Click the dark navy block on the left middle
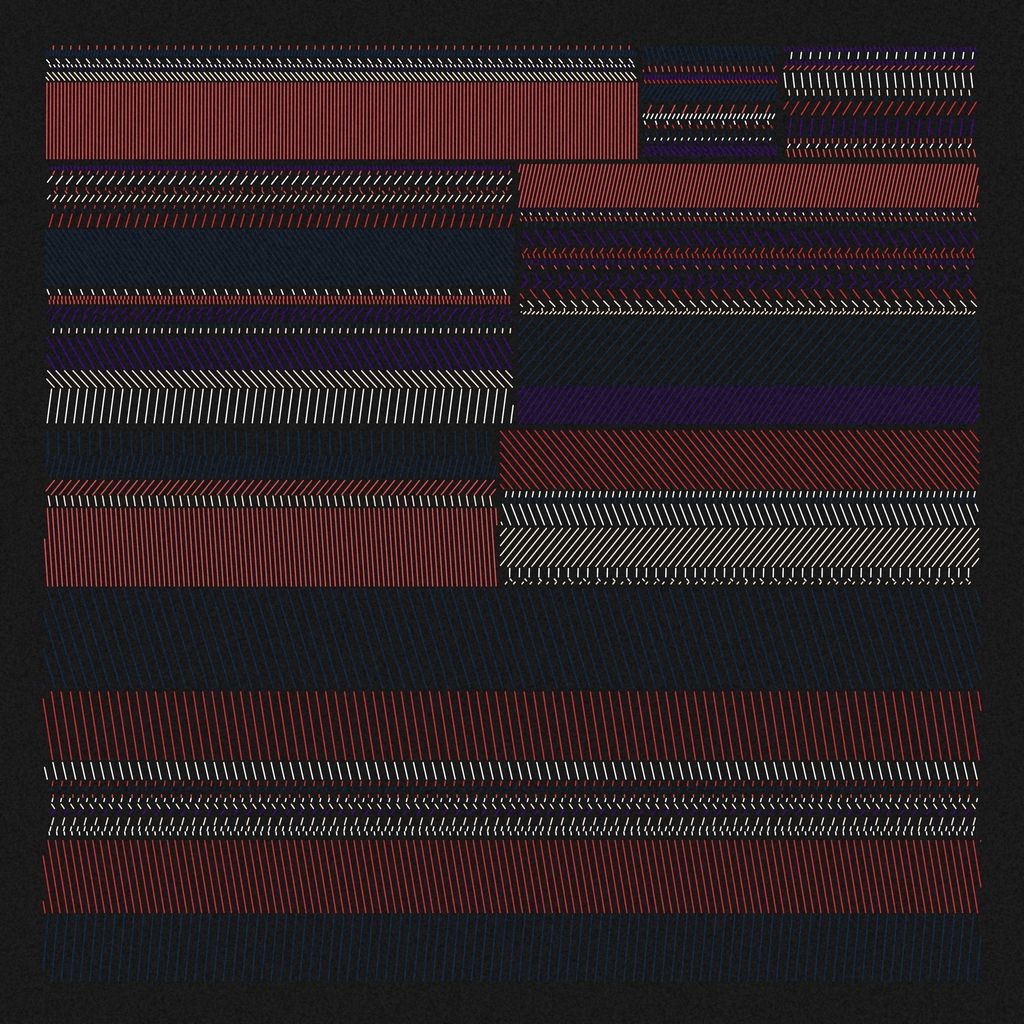Screen dimensions: 1024x1024 (x=278, y=258)
